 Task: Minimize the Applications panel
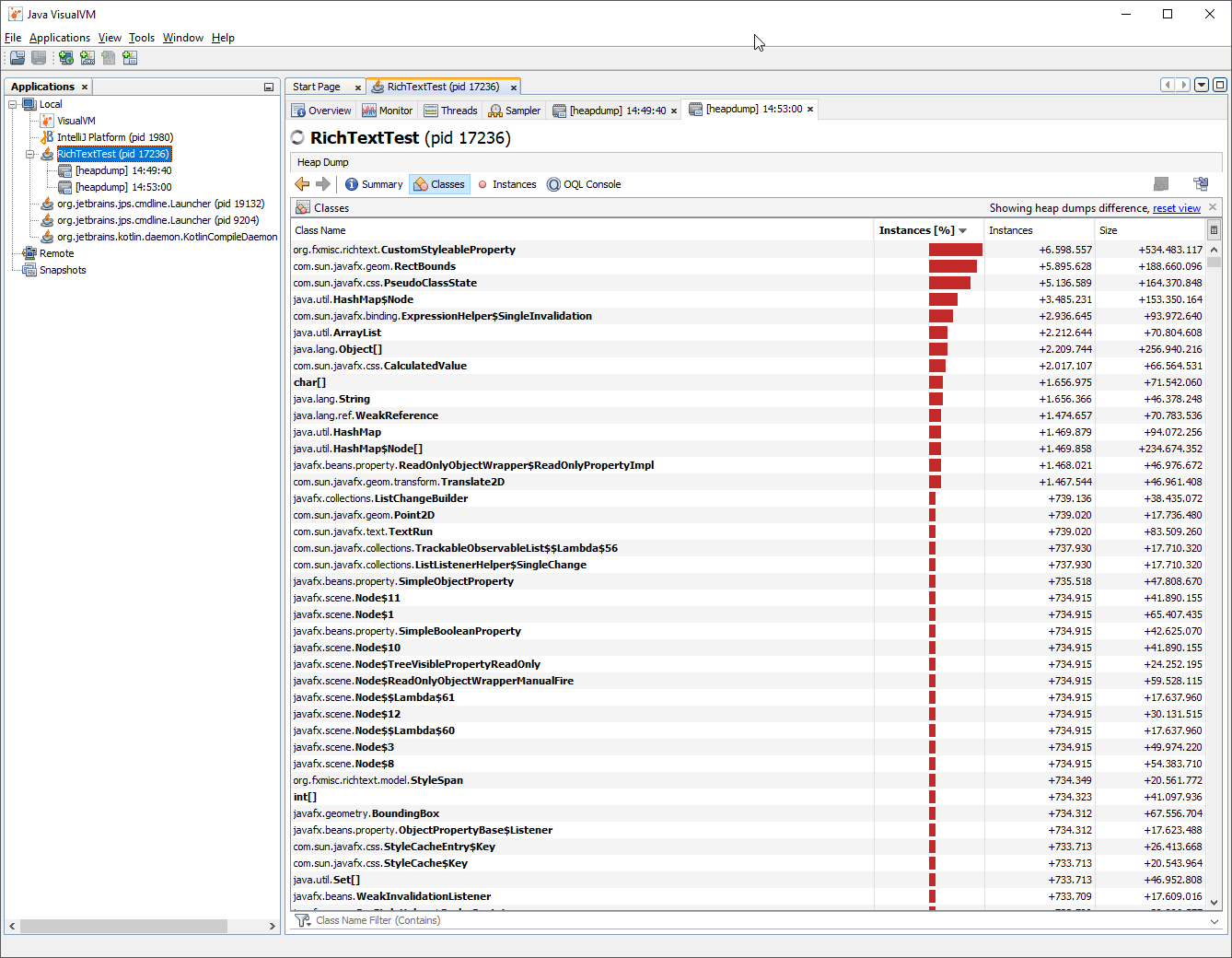268,86
